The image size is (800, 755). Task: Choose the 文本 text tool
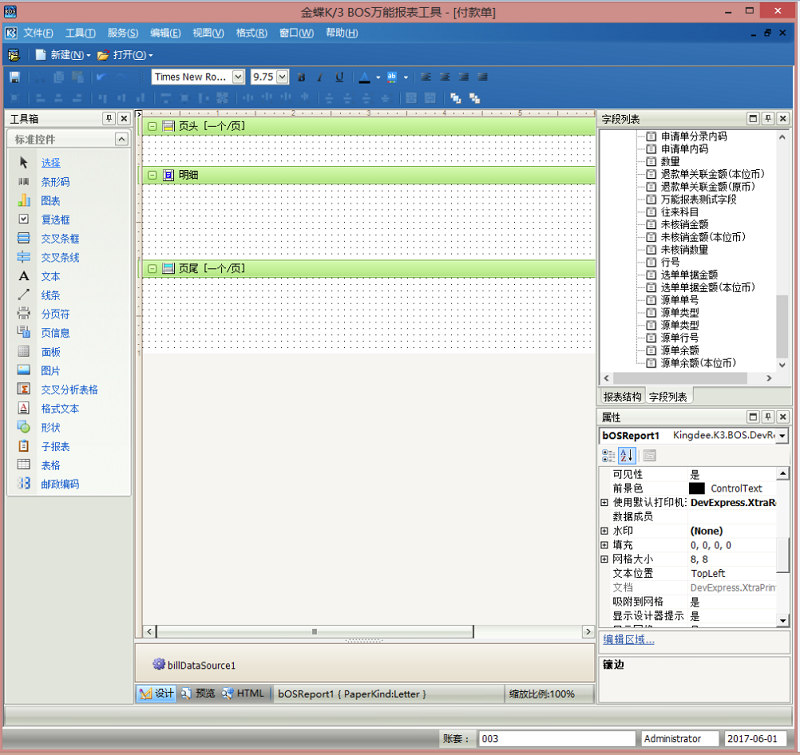[x=49, y=276]
